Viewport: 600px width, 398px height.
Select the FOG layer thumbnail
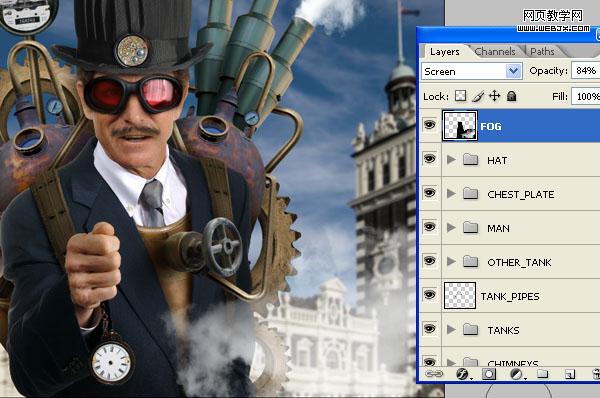[460, 126]
